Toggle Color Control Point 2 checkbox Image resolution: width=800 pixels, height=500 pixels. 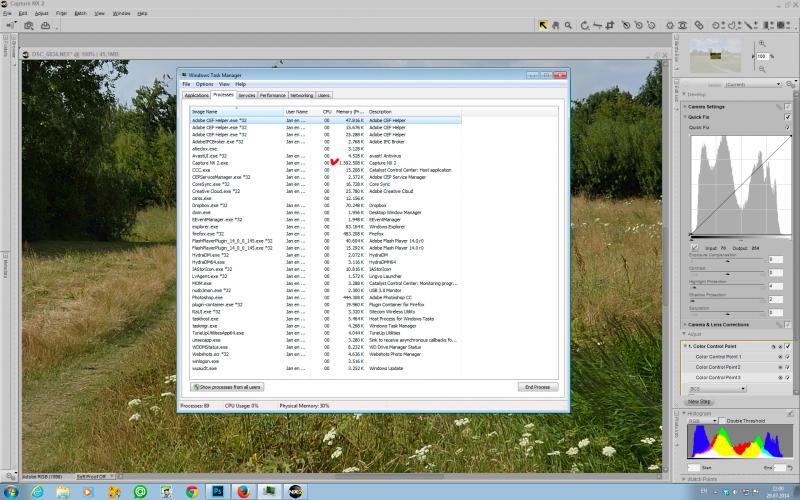[788, 367]
